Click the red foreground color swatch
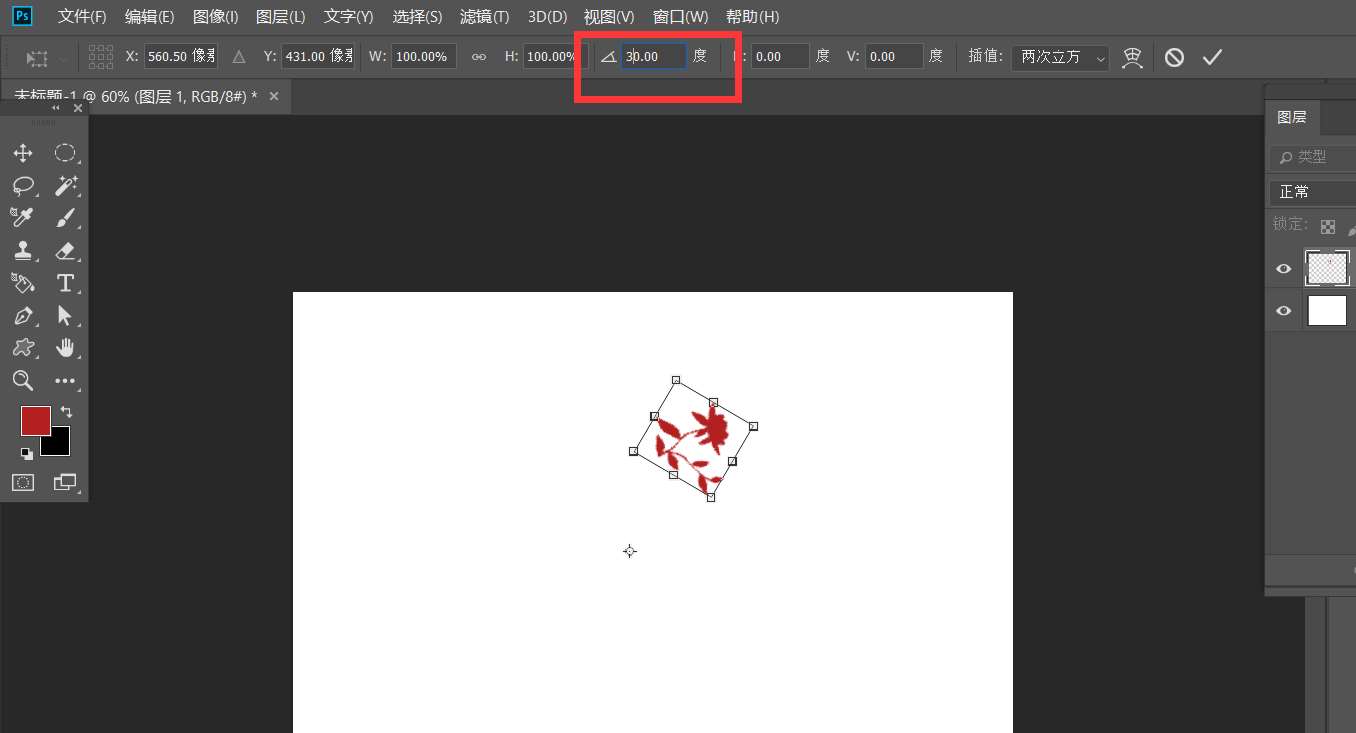Viewport: 1356px width, 733px height. click(x=35, y=420)
